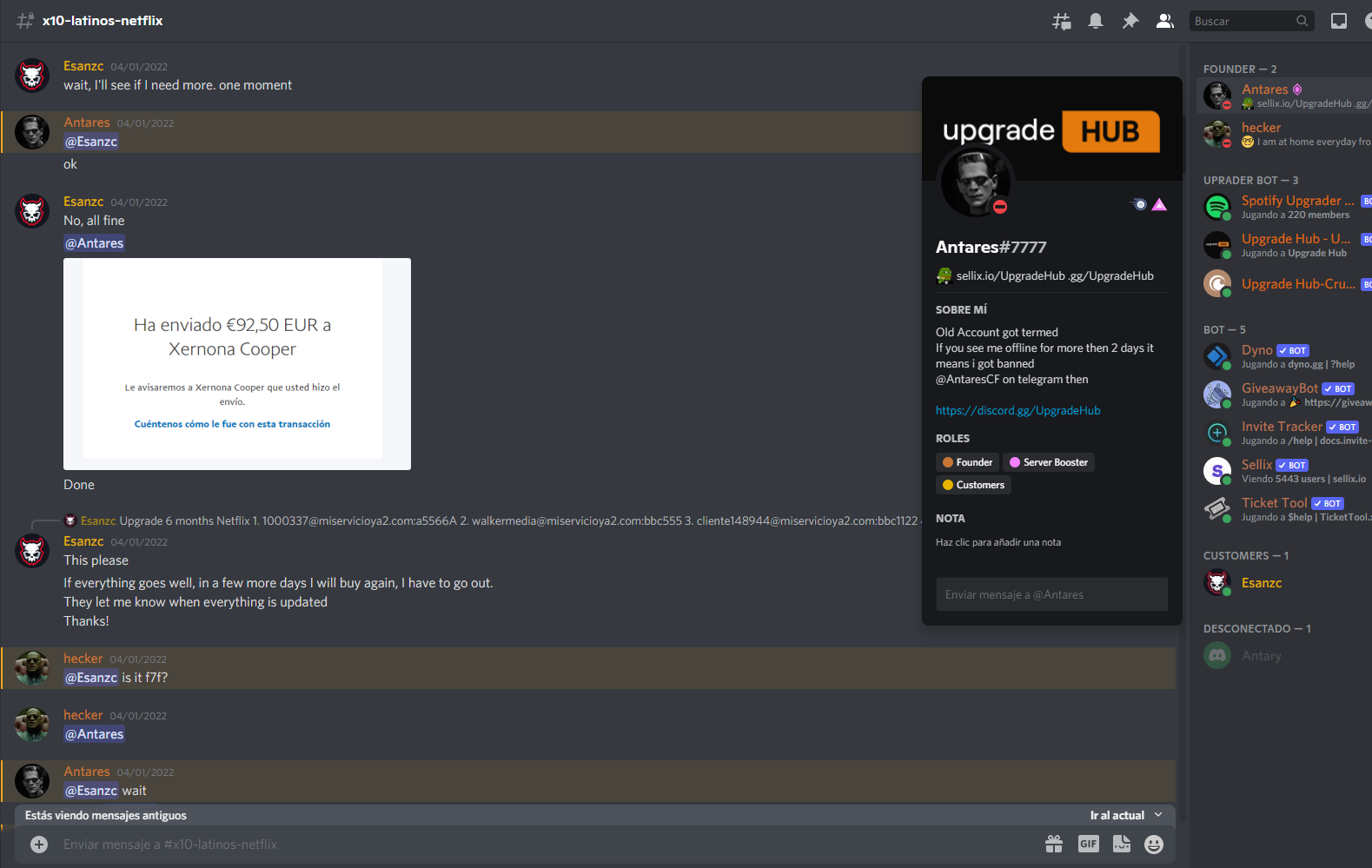The image size is (1372, 868).
Task: Click Antares#7777 username in profile popup
Action: point(991,247)
